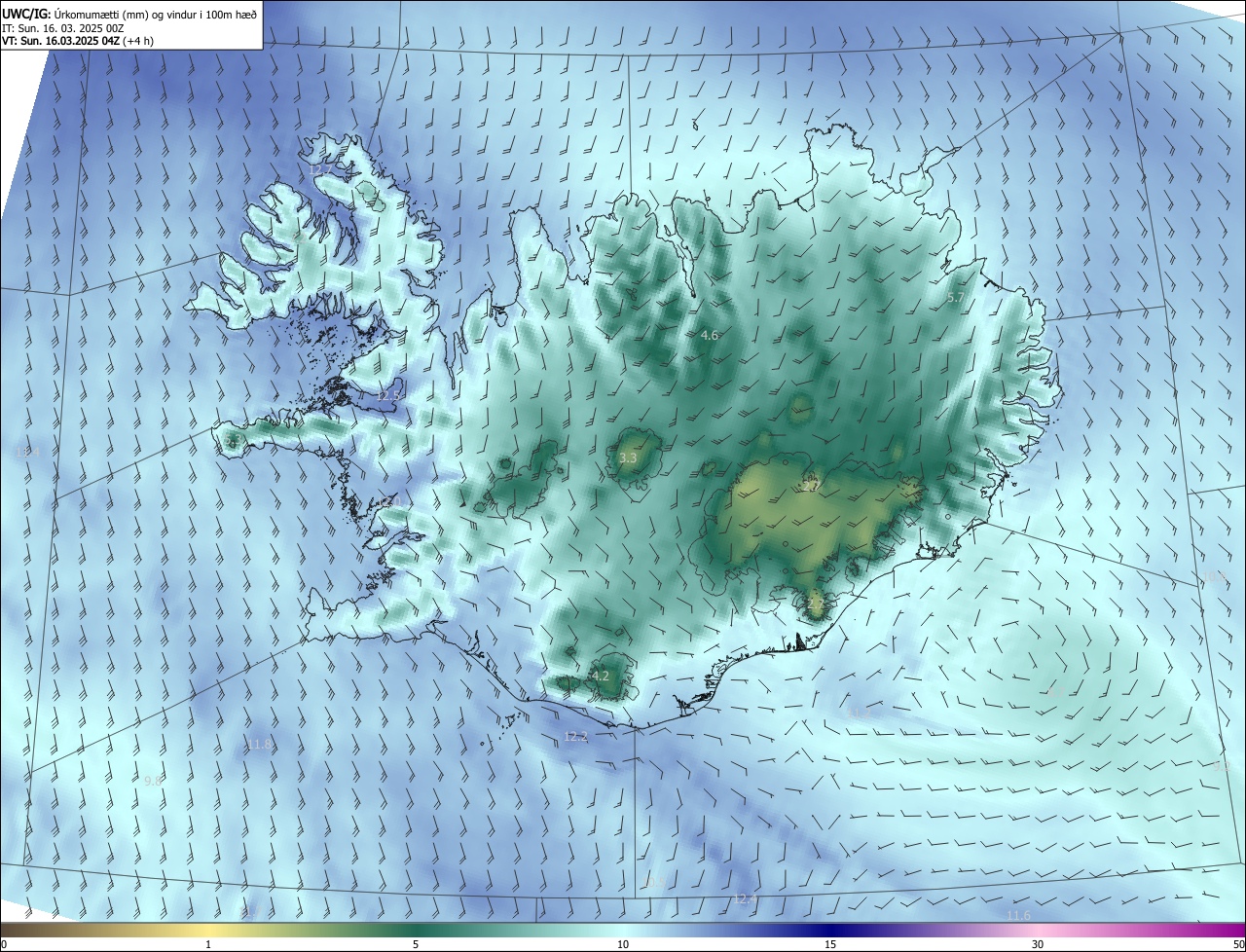Click the '0' tick label on the color scale
This screenshot has width=1246, height=952.
[4, 944]
